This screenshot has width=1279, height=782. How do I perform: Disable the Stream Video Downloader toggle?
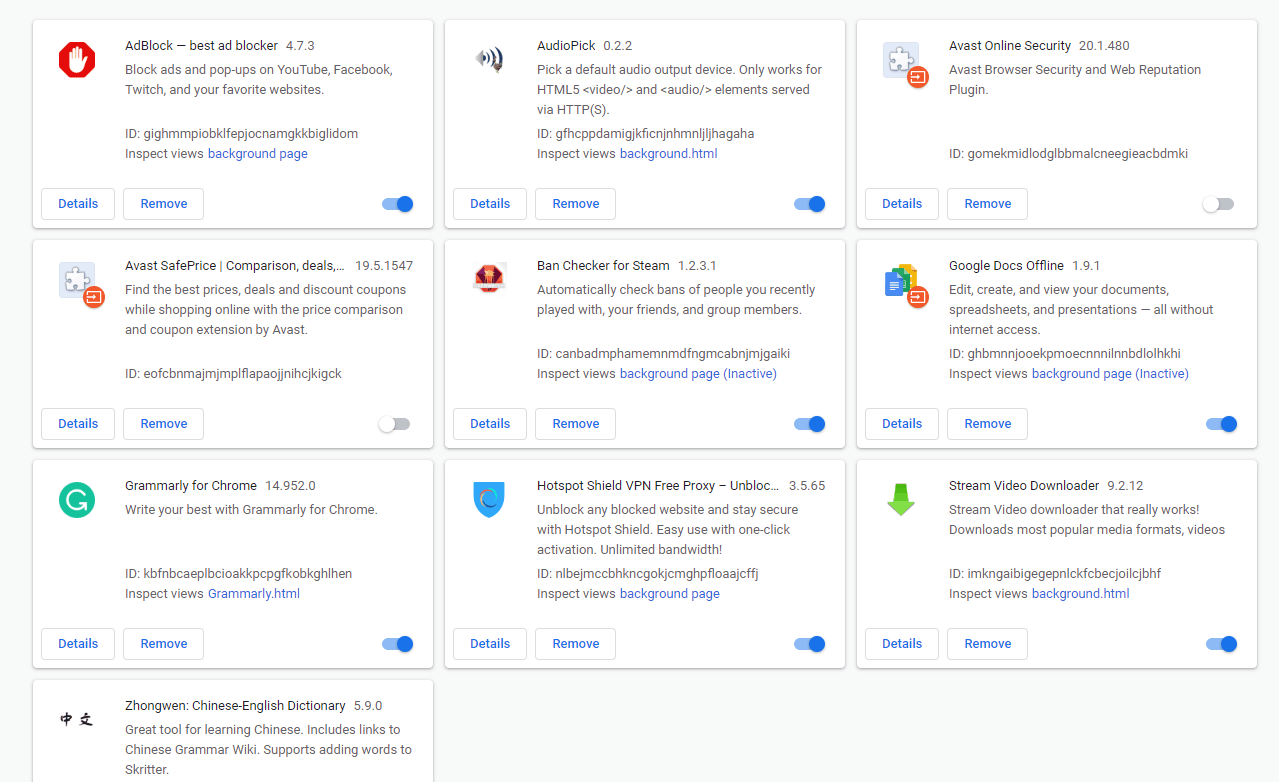pyautogui.click(x=1222, y=644)
